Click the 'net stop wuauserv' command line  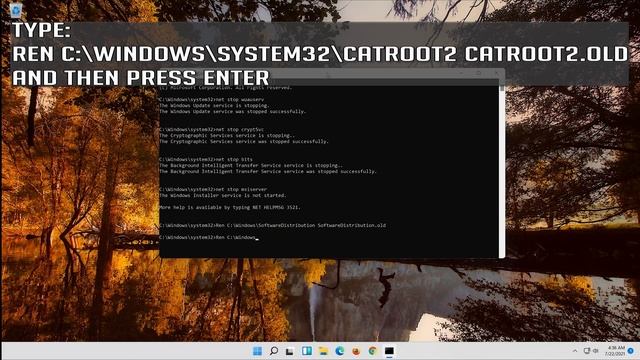click(x=212, y=99)
